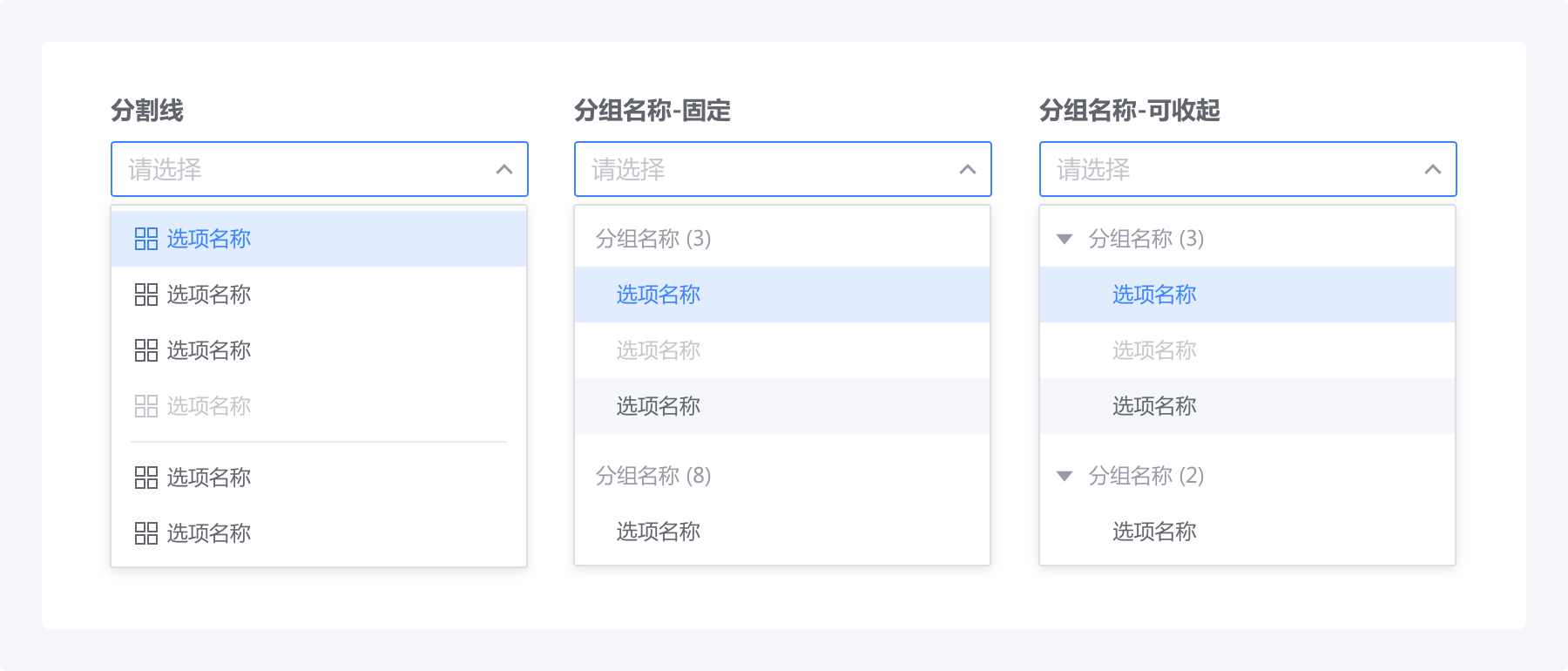Image resolution: width=1568 pixels, height=671 pixels.
Task: Click the disabled 选项名称 in the 分组名称-固定 list
Action: click(x=782, y=350)
